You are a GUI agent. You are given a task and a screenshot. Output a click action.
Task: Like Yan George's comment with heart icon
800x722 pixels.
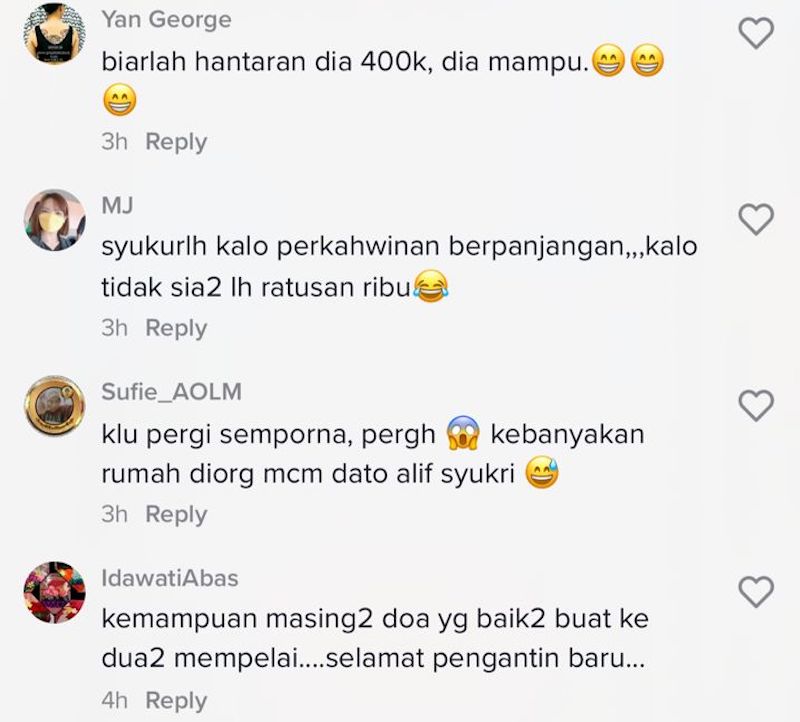tap(756, 33)
